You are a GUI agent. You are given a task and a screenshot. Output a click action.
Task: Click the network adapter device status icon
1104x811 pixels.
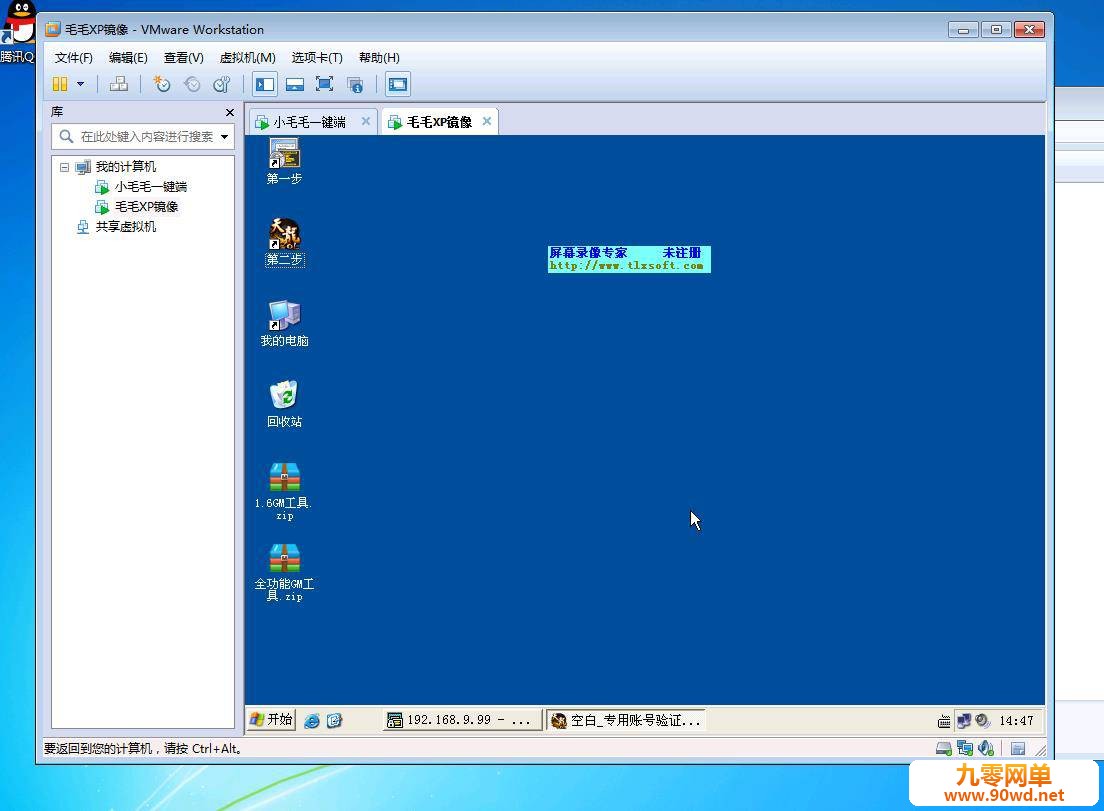click(965, 748)
